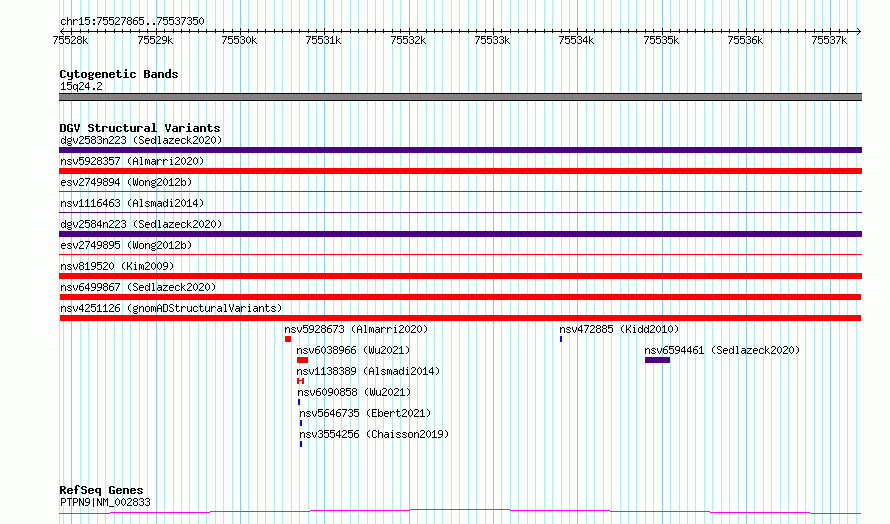The height and width of the screenshot is (524, 890).
Task: Click the 75536k ruler tick label
Action: point(745,40)
